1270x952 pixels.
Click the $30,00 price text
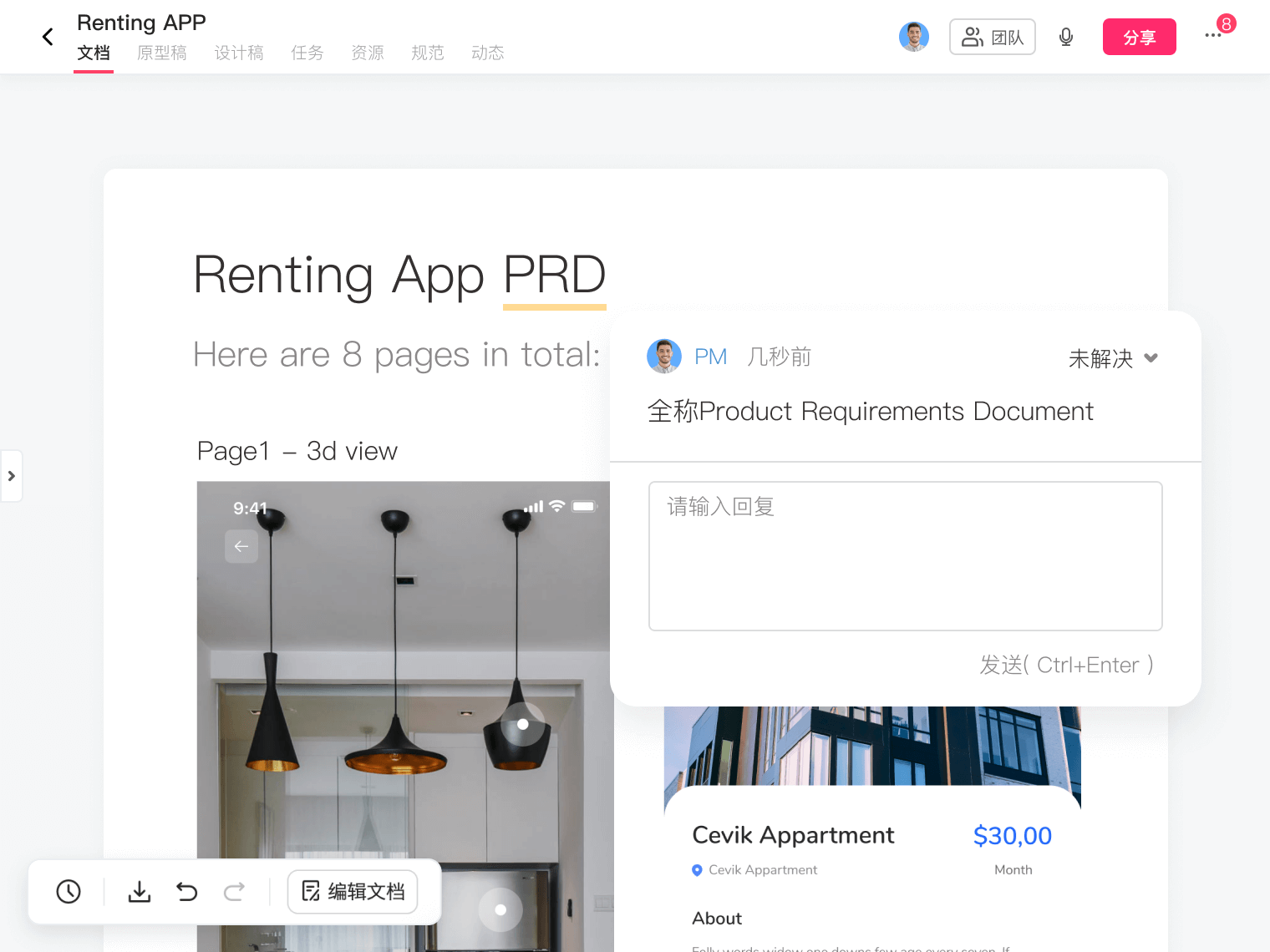click(x=1013, y=836)
